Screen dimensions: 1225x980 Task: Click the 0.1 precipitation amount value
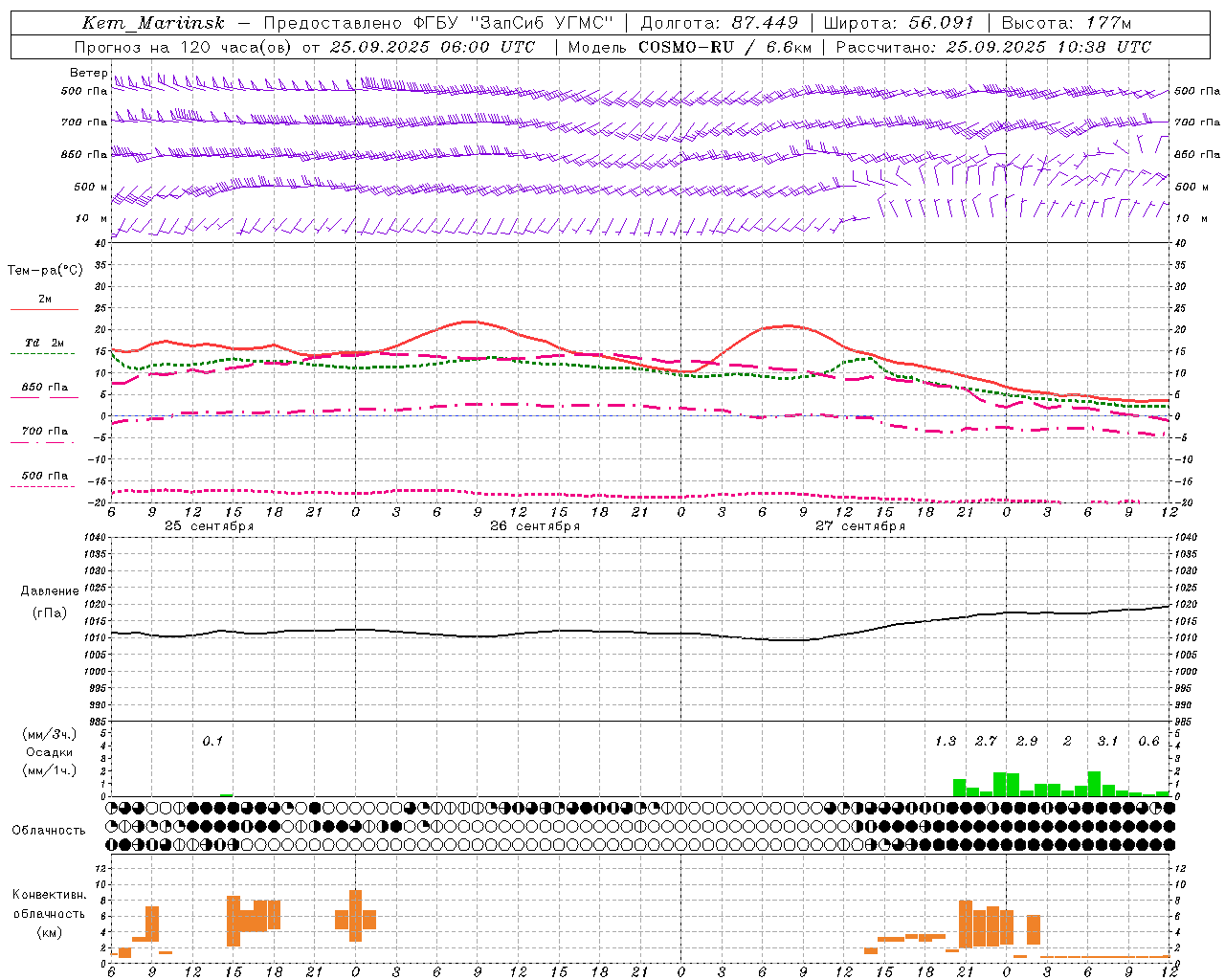click(x=212, y=741)
